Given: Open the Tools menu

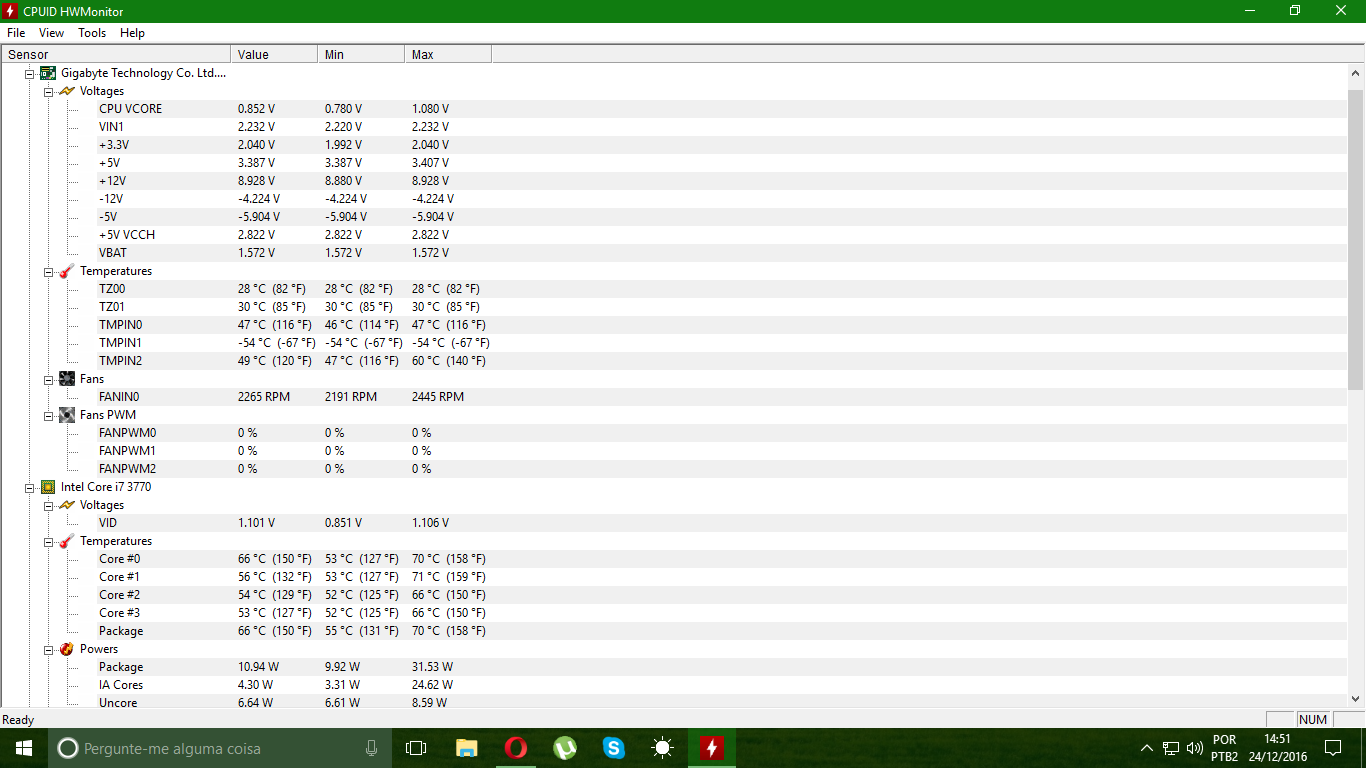Looking at the screenshot, I should [x=92, y=33].
